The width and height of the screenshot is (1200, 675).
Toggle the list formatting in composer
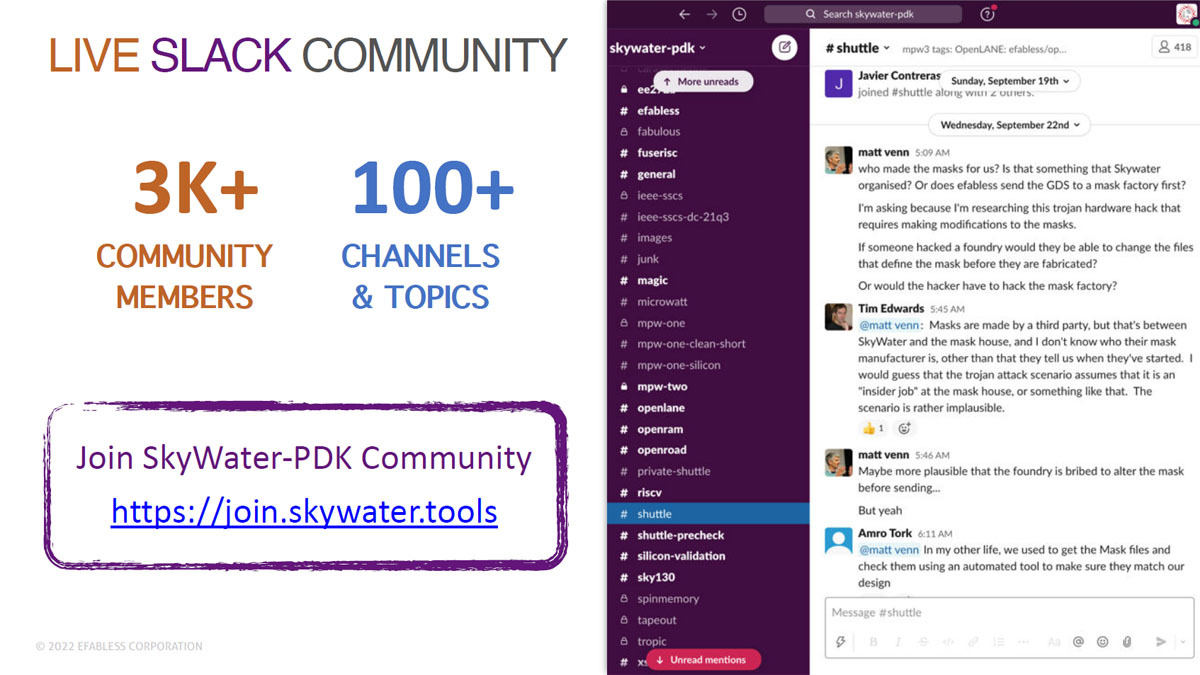998,641
